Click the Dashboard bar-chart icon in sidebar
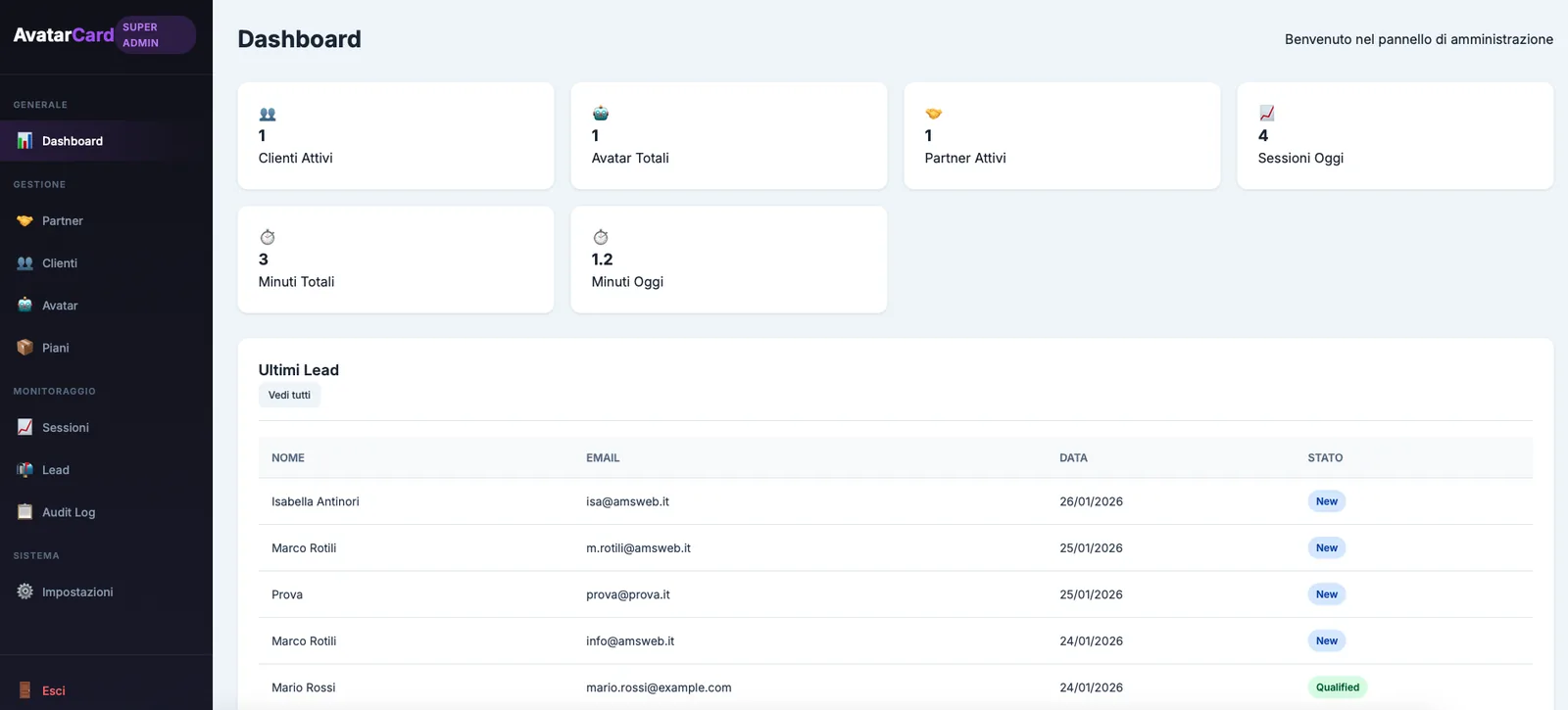Image resolution: width=1568 pixels, height=710 pixels. tap(24, 141)
